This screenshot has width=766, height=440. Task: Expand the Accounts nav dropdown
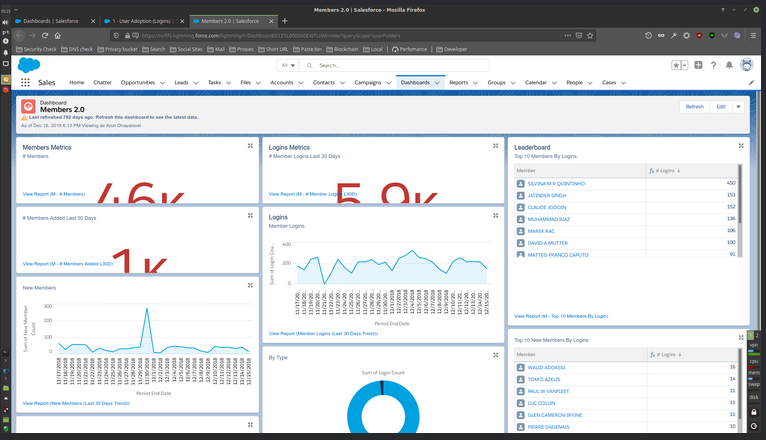point(301,83)
